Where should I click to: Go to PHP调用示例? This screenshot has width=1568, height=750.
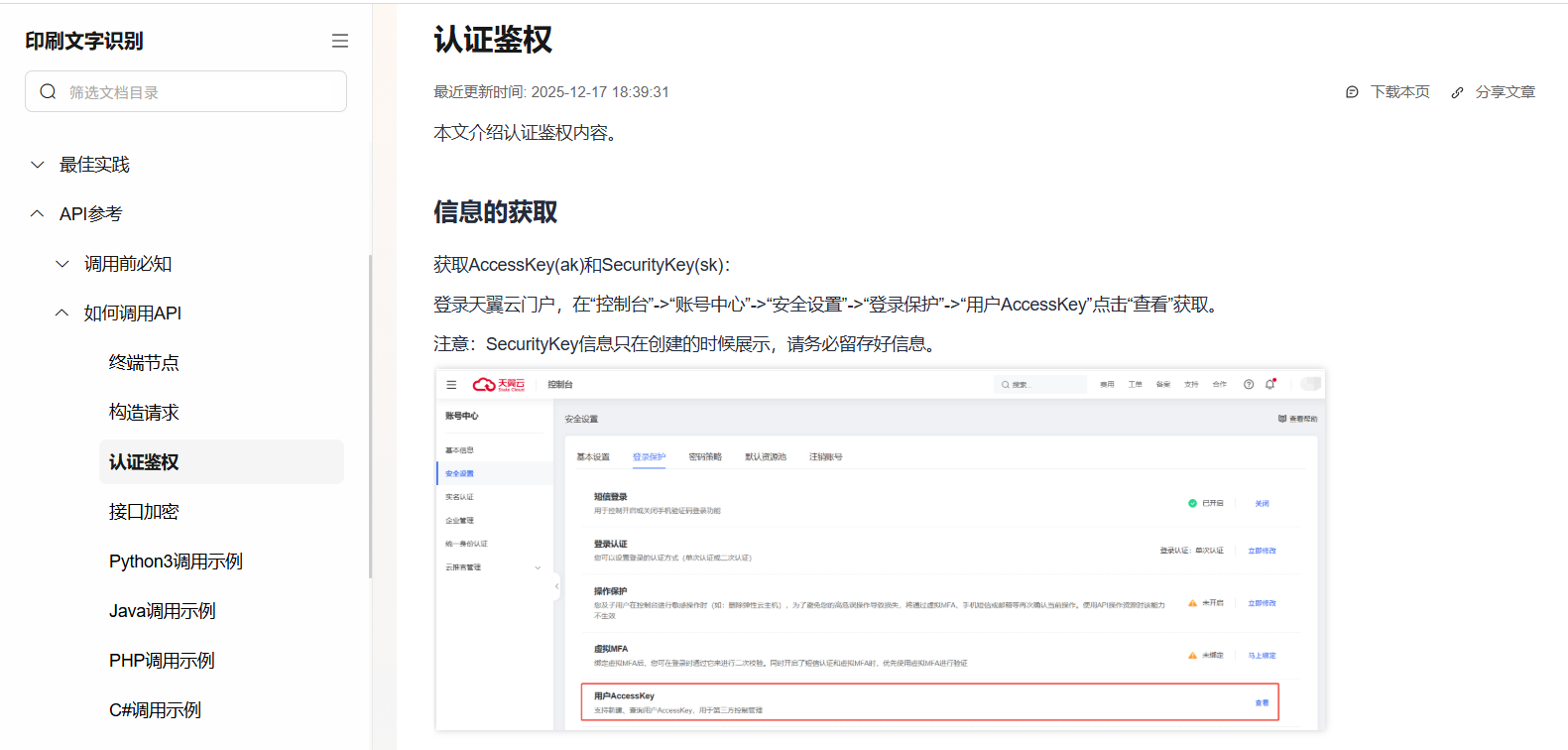point(162,661)
